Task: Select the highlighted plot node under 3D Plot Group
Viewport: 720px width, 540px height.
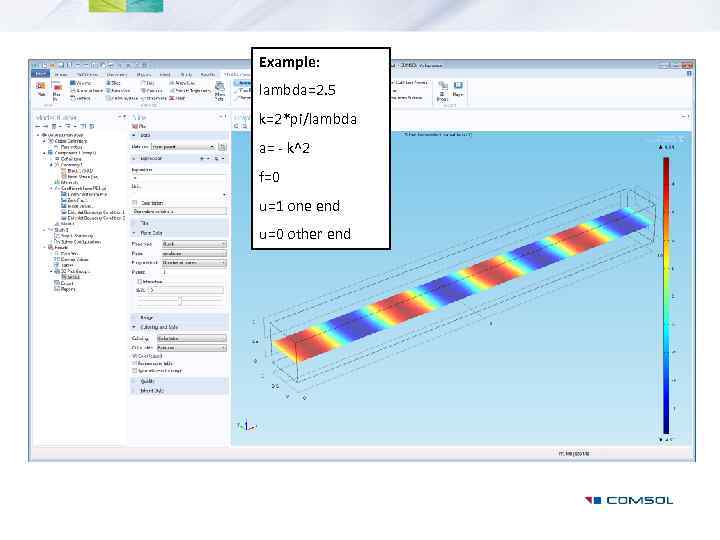Action: point(71,277)
